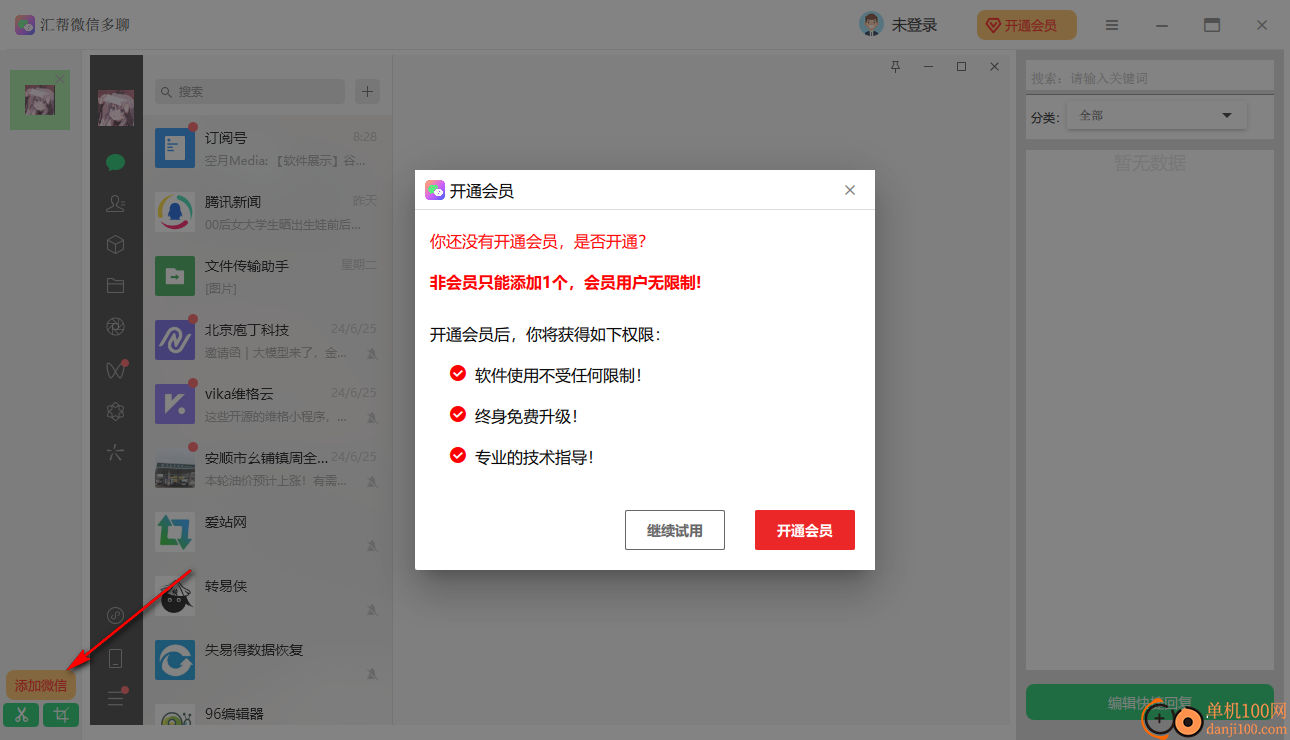This screenshot has width=1290, height=740.
Task: Click the 北京庖丁科技 purple avatar
Action: 175,340
